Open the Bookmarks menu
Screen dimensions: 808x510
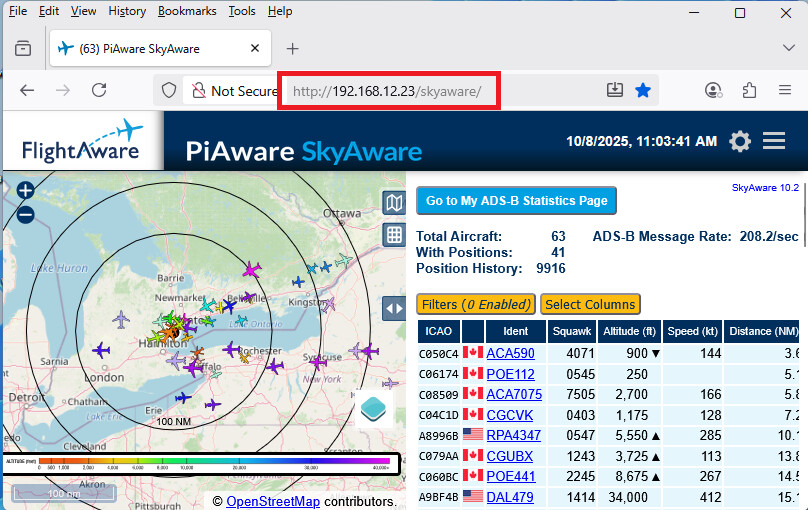click(187, 11)
